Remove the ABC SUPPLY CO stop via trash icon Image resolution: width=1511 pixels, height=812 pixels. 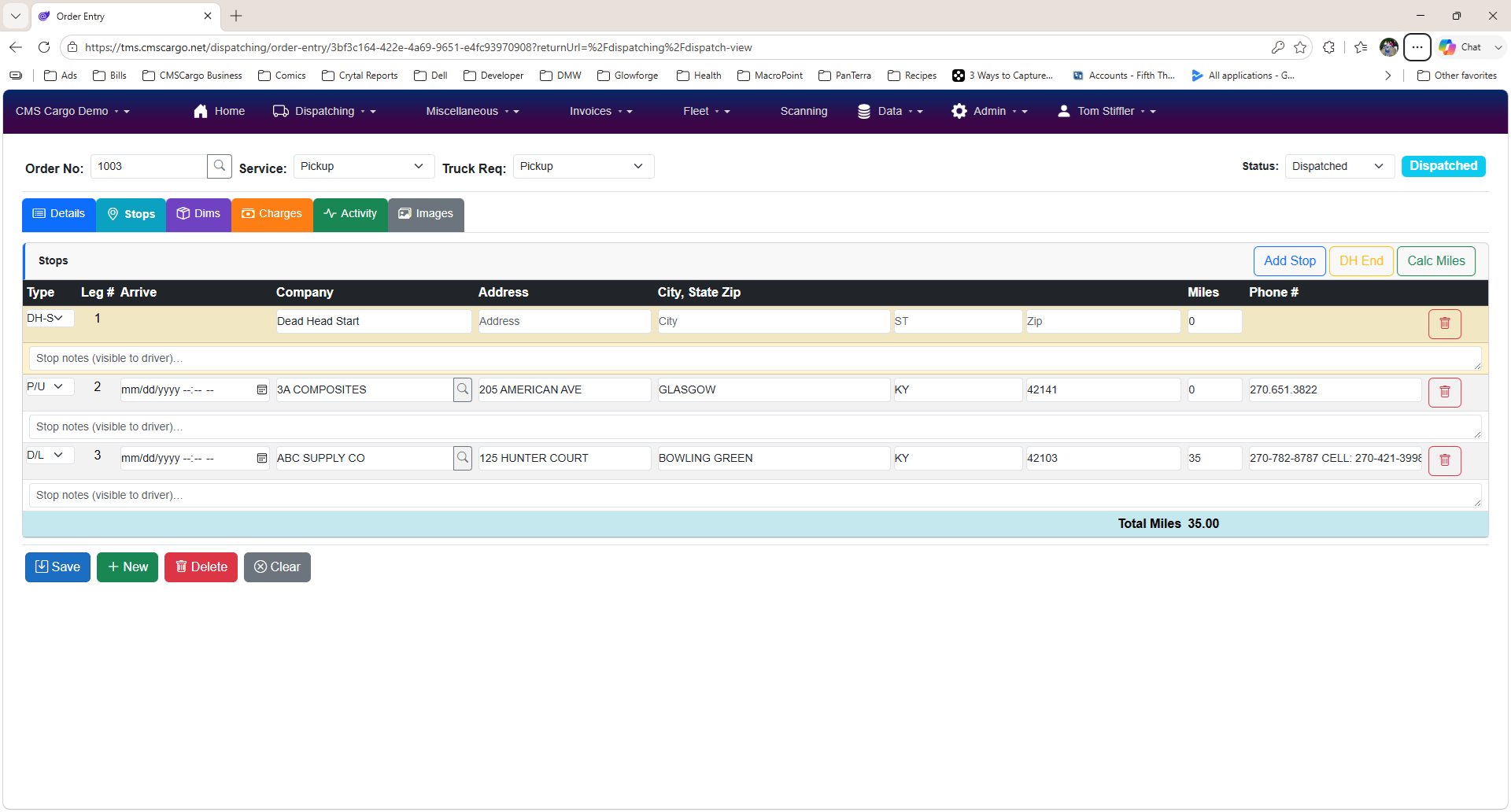[1444, 460]
